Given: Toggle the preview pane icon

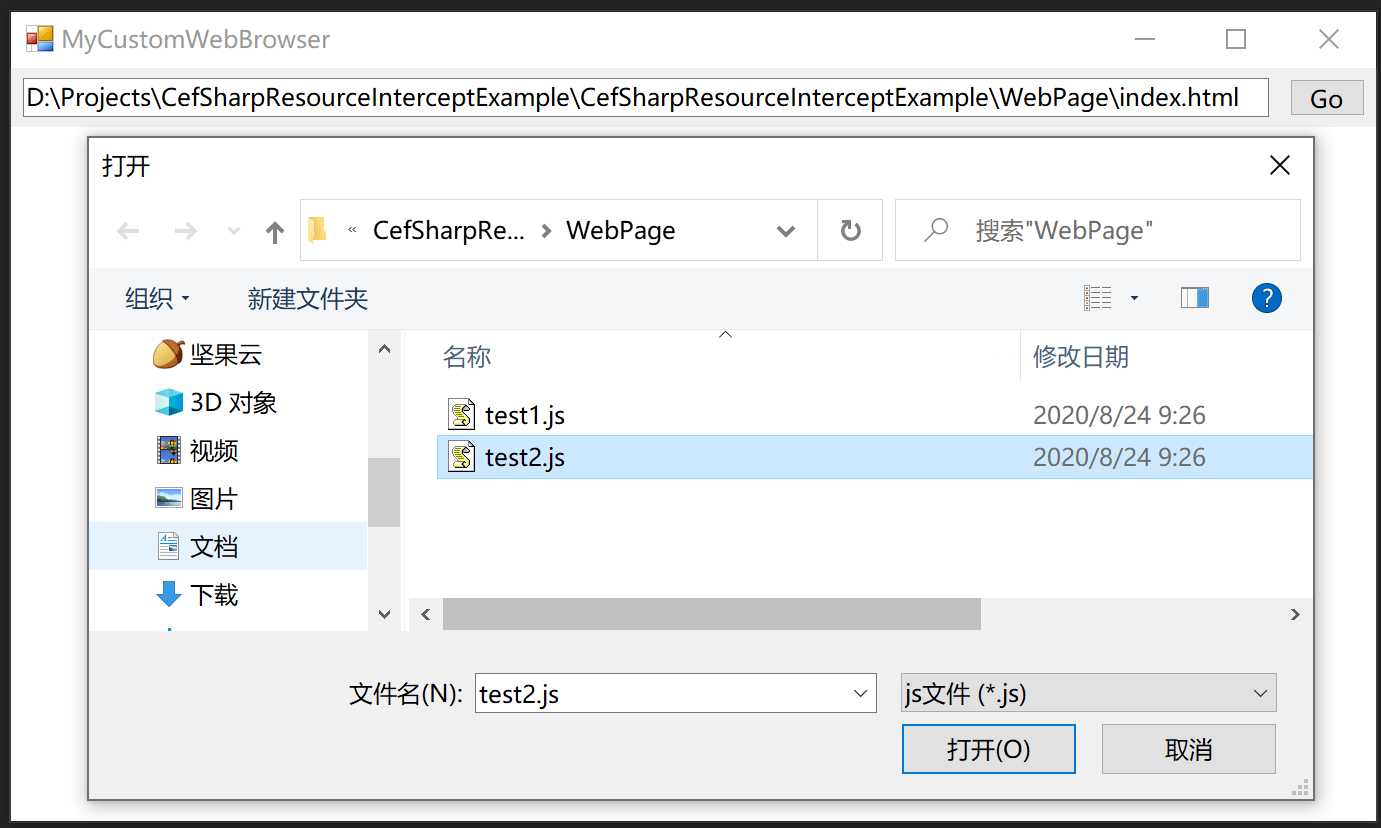Looking at the screenshot, I should click(1195, 297).
